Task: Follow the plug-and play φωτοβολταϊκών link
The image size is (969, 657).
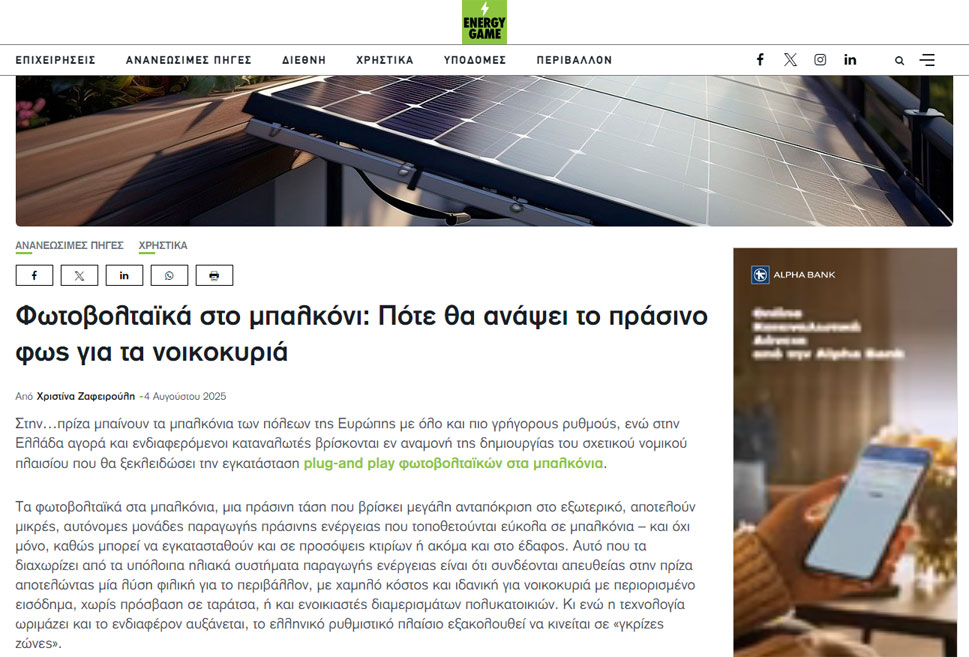Action: (x=453, y=463)
